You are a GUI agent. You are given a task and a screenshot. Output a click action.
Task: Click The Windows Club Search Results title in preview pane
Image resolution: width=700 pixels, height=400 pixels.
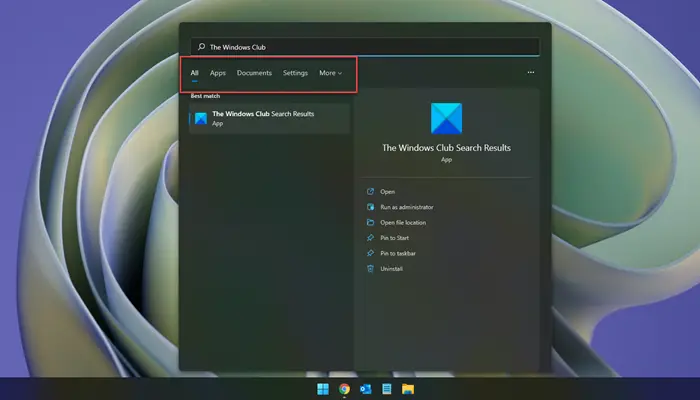446,148
